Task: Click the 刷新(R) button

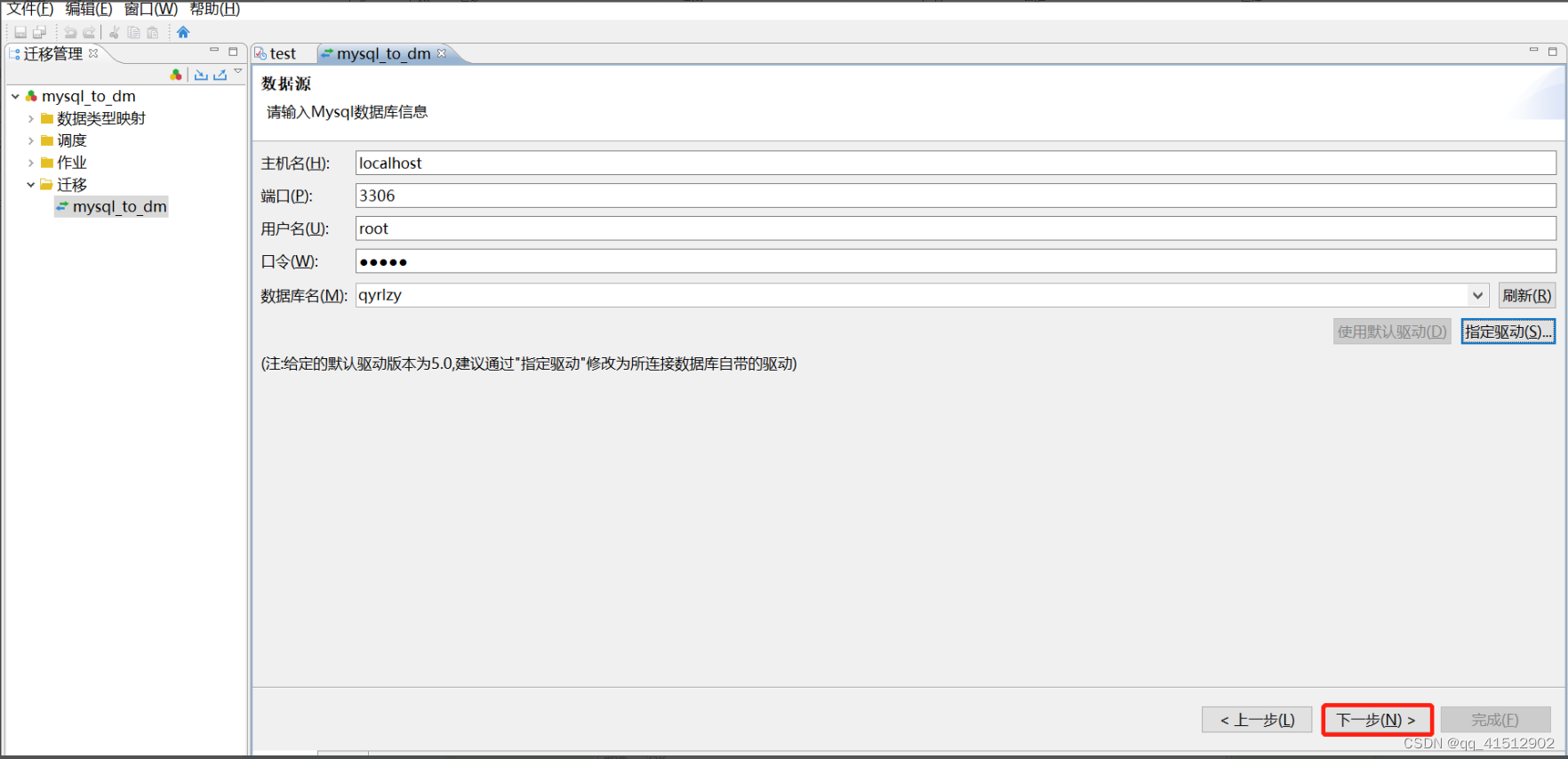Action: [x=1527, y=295]
